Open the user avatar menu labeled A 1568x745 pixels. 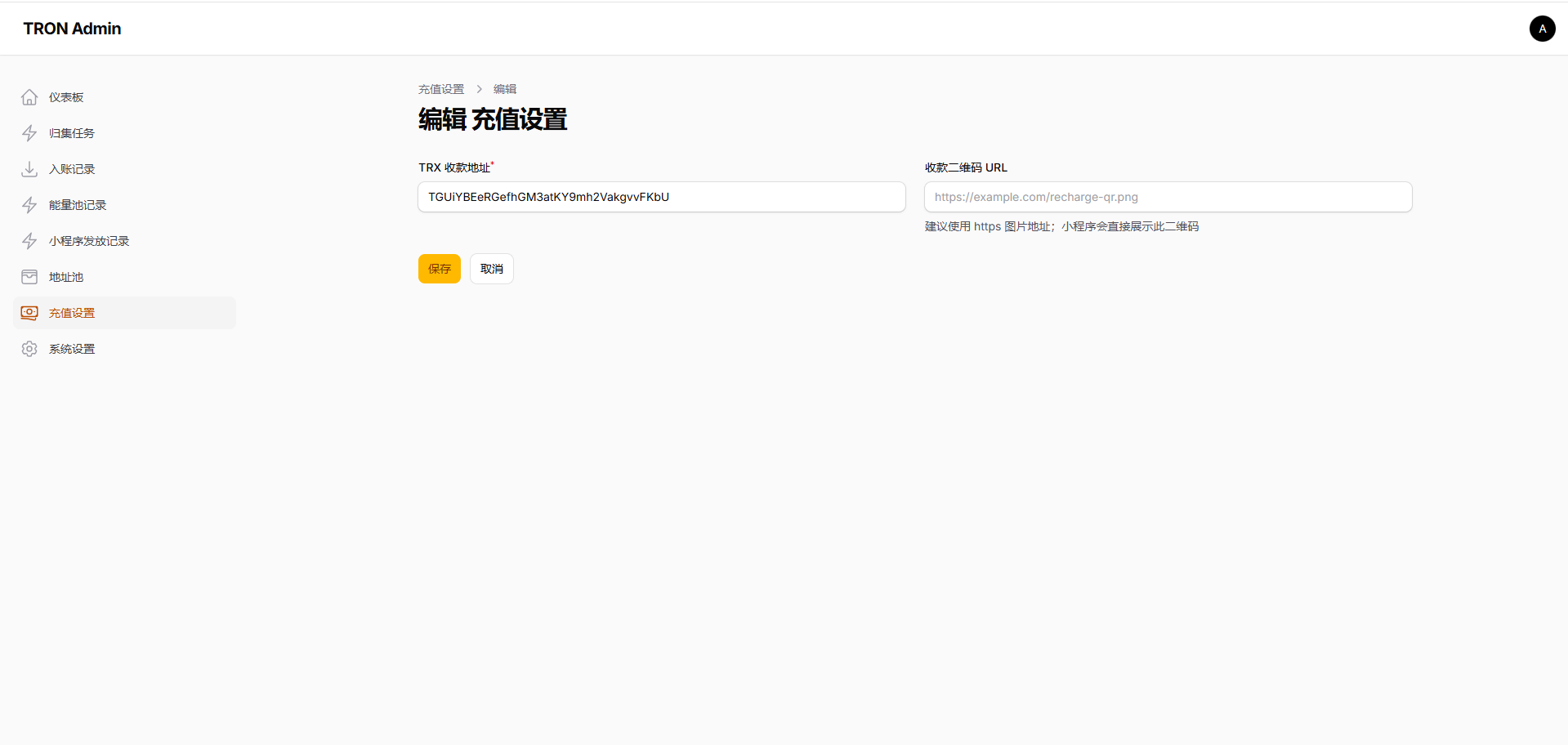[1542, 29]
